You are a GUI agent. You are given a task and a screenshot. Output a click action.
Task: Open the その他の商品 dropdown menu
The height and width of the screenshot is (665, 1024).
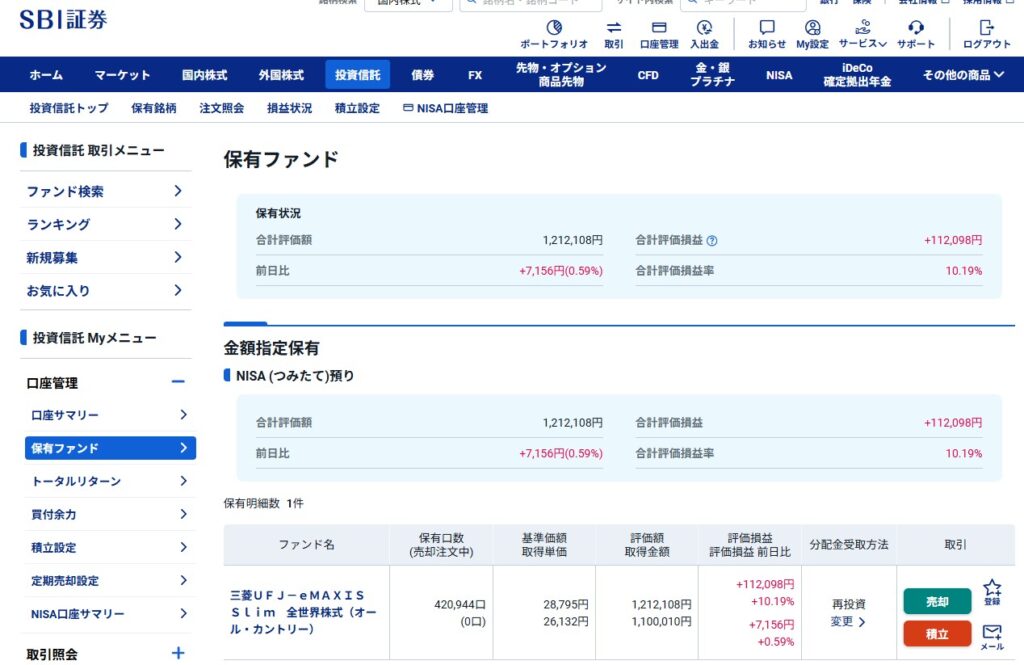click(963, 75)
